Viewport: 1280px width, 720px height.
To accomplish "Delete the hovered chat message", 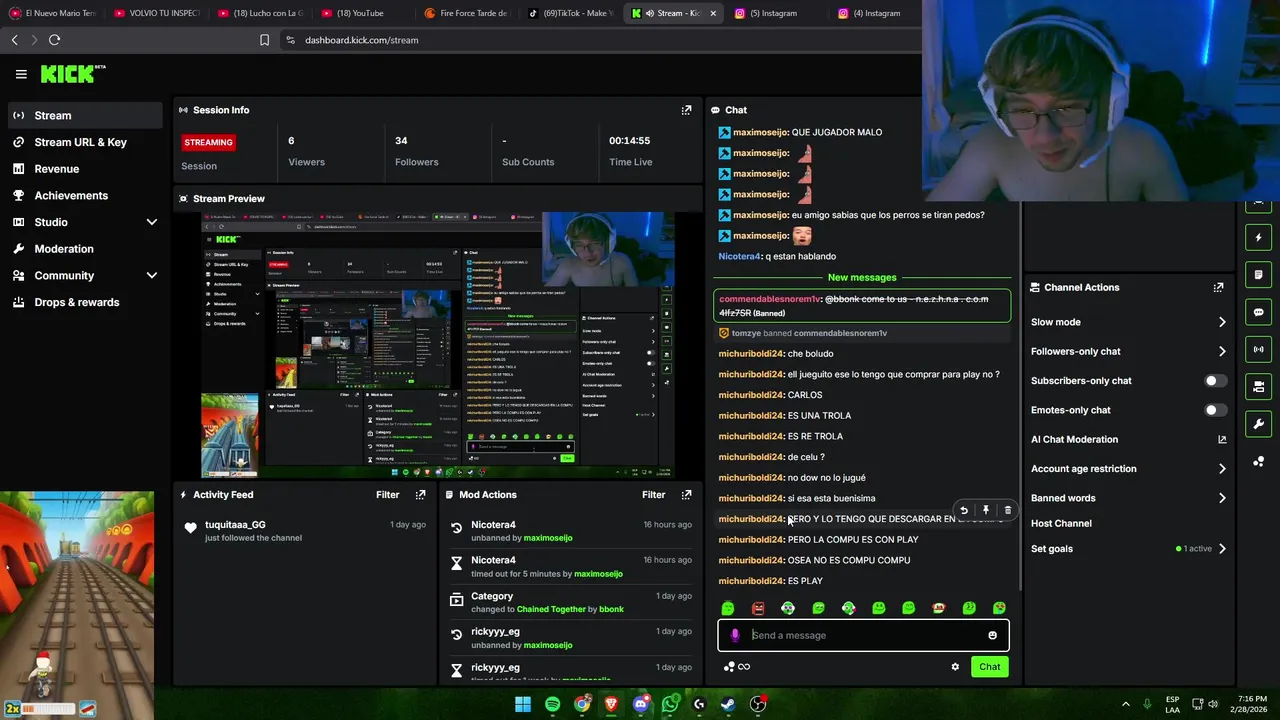I will pos(1007,510).
